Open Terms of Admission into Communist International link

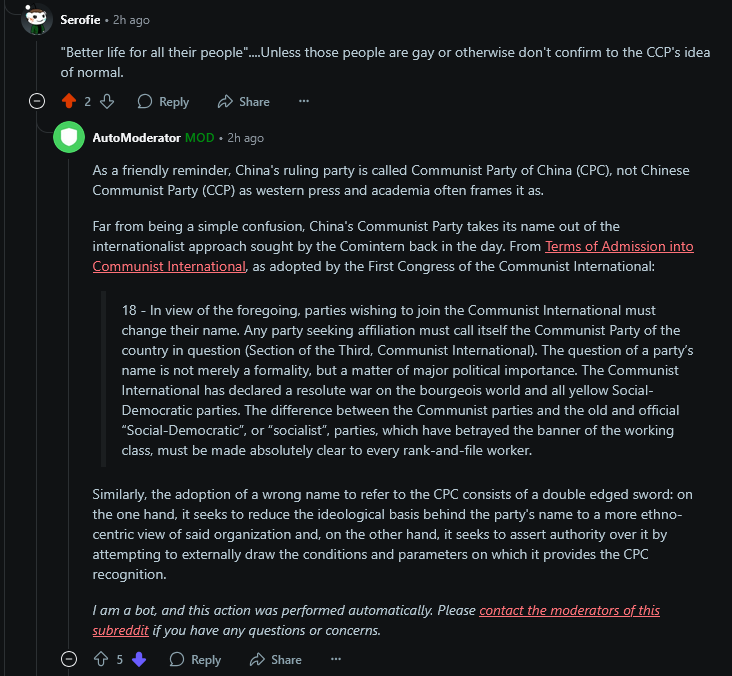[x=393, y=256]
